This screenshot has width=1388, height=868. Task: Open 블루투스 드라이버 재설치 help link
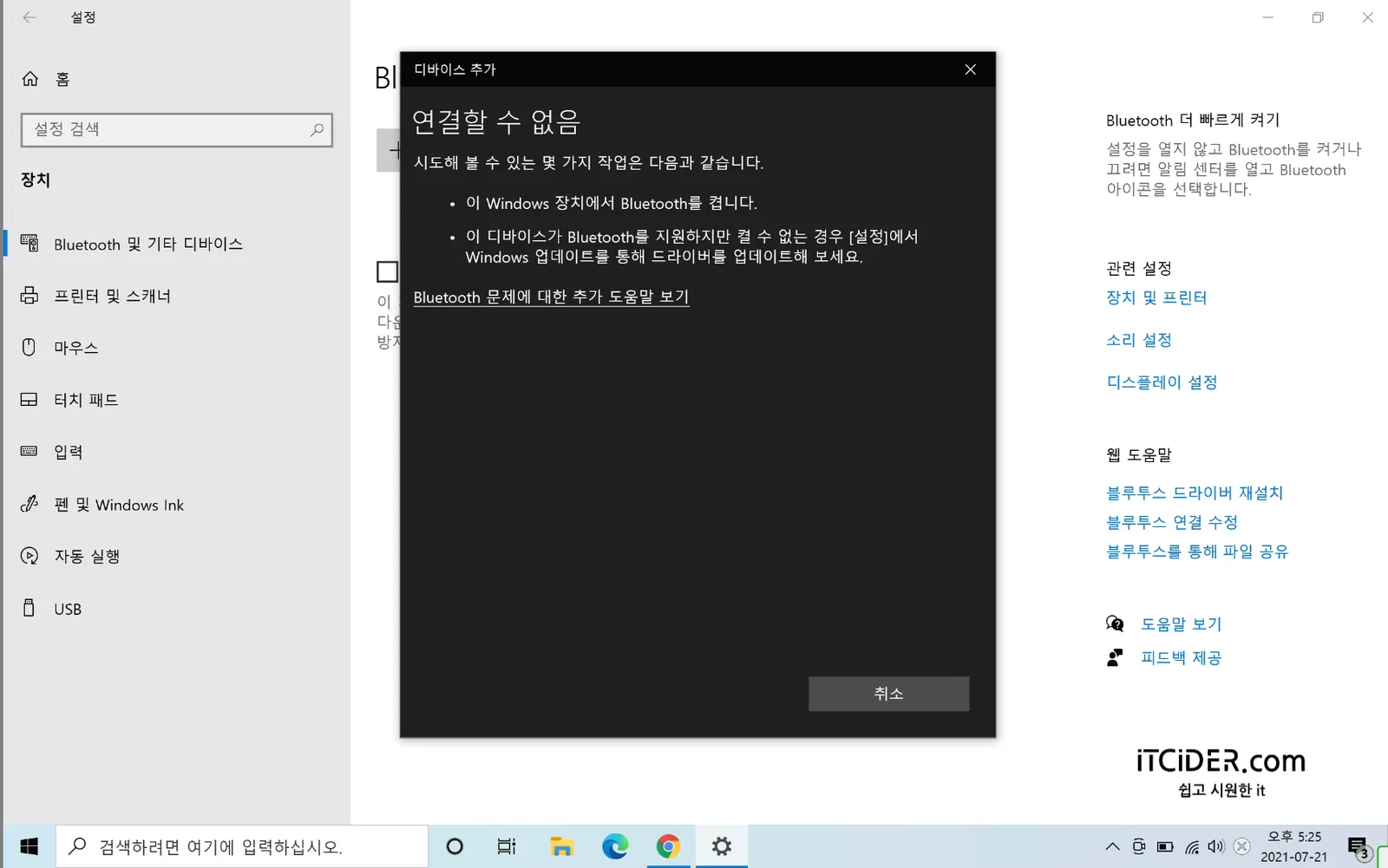[1195, 493]
